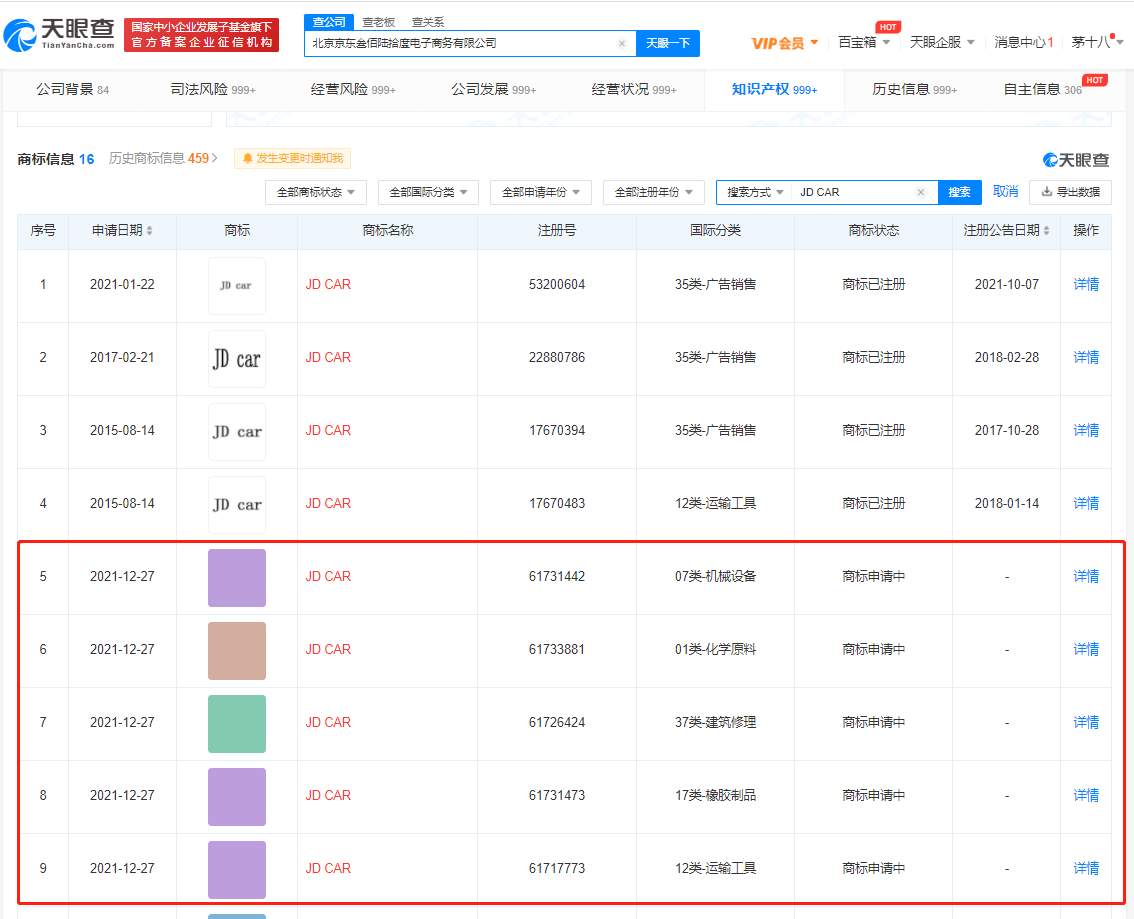Click purple trademark swatch for 61717773

point(236,870)
